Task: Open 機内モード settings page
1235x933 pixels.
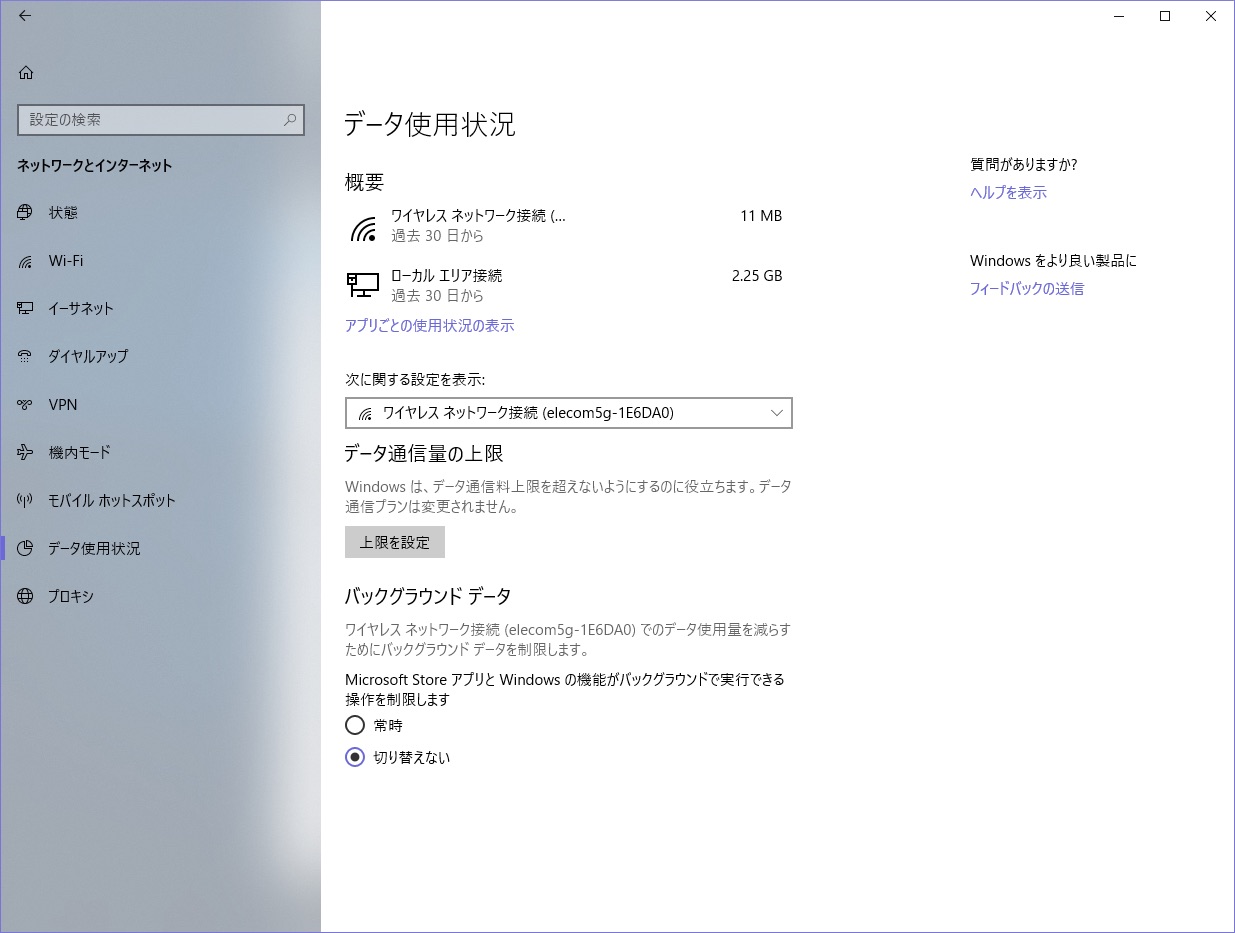Action: click(x=160, y=453)
